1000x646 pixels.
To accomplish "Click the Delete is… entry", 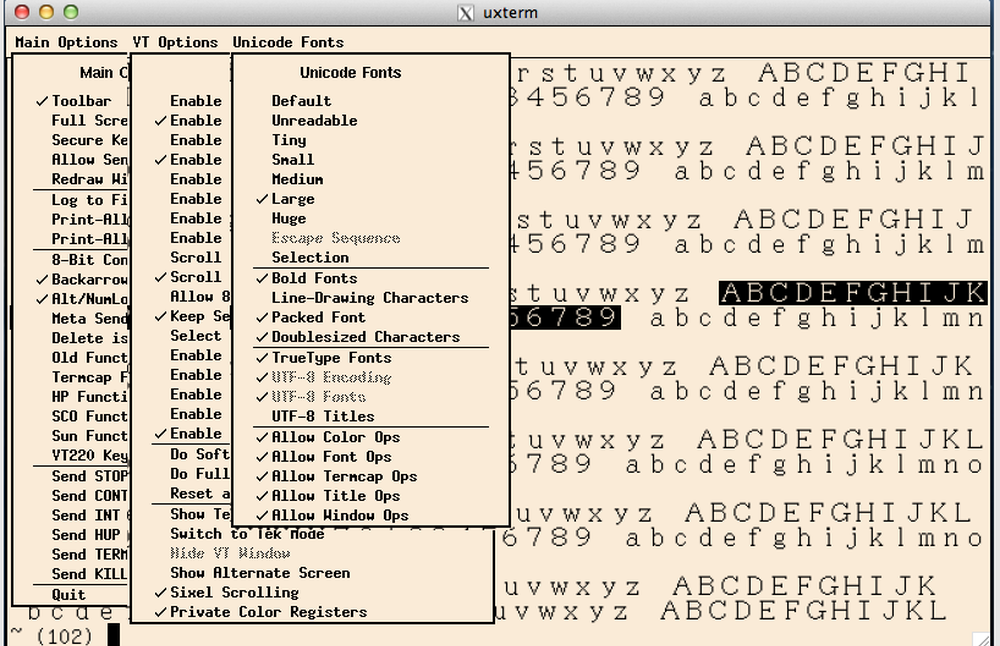I will pyautogui.click(x=89, y=338).
